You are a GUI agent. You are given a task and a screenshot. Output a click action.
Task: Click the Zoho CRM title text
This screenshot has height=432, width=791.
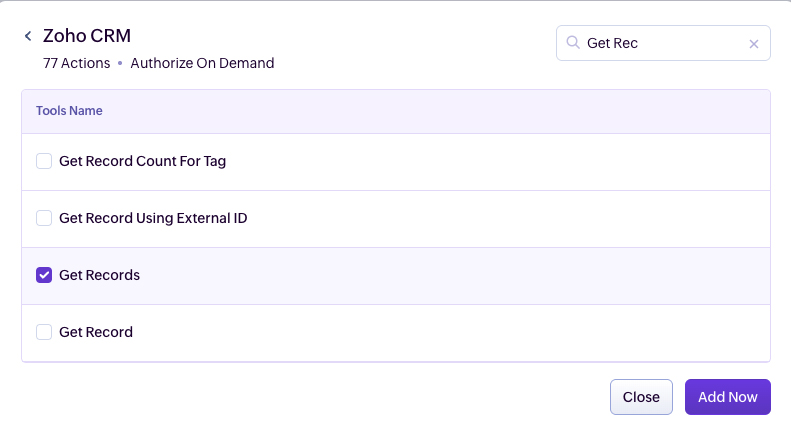[x=86, y=36]
